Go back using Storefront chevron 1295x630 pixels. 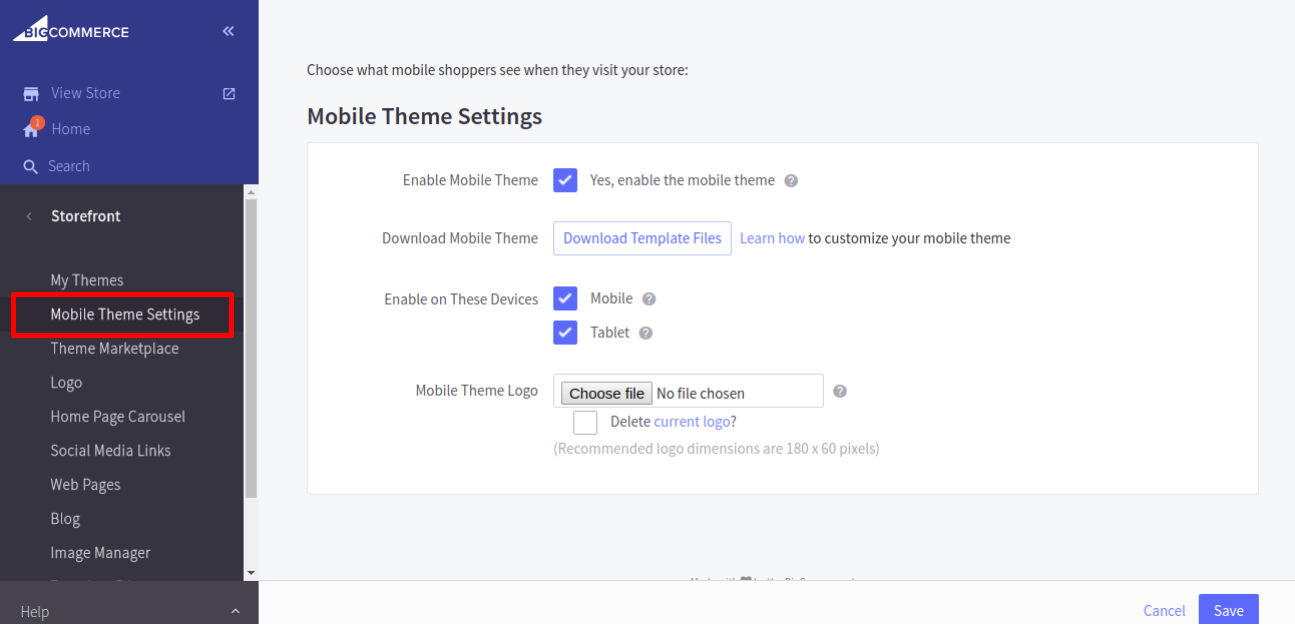coord(29,217)
